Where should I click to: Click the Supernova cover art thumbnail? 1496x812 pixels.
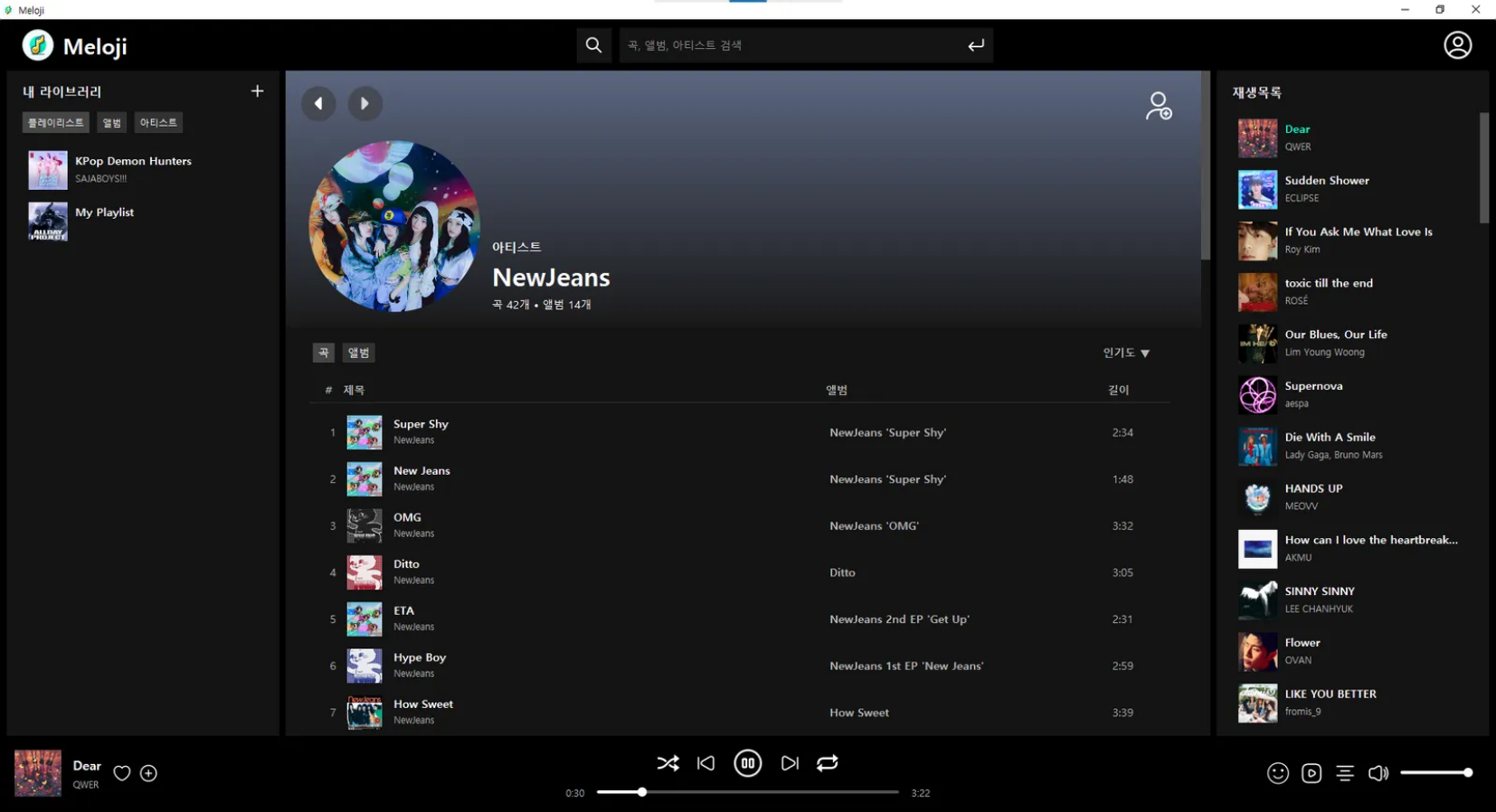[1257, 395]
